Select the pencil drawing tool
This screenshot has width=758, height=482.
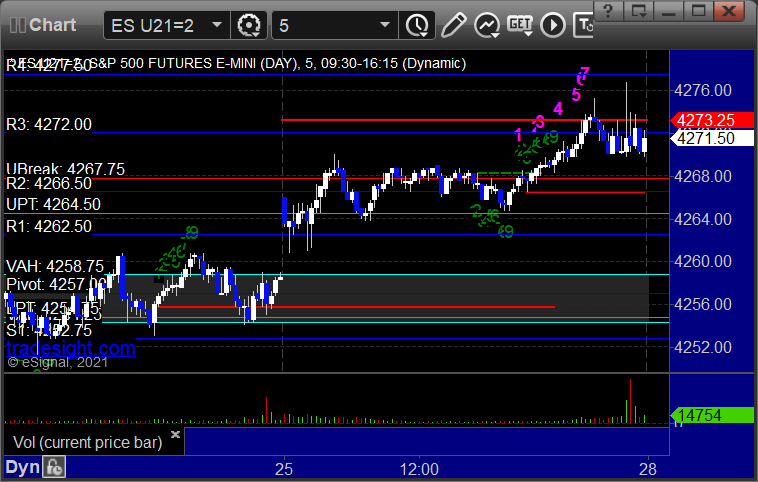click(x=453, y=25)
